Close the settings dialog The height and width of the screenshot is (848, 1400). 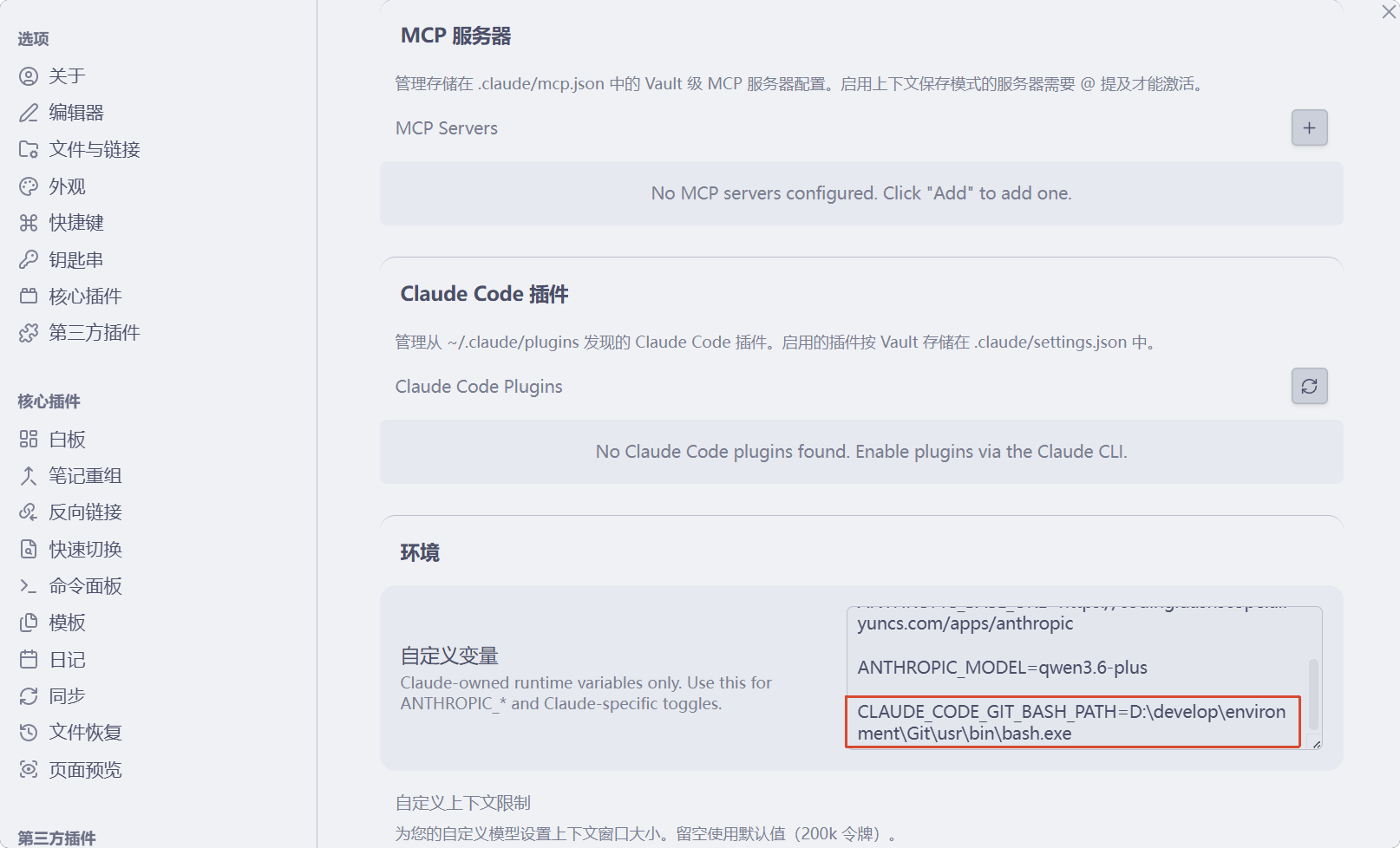1389,12
